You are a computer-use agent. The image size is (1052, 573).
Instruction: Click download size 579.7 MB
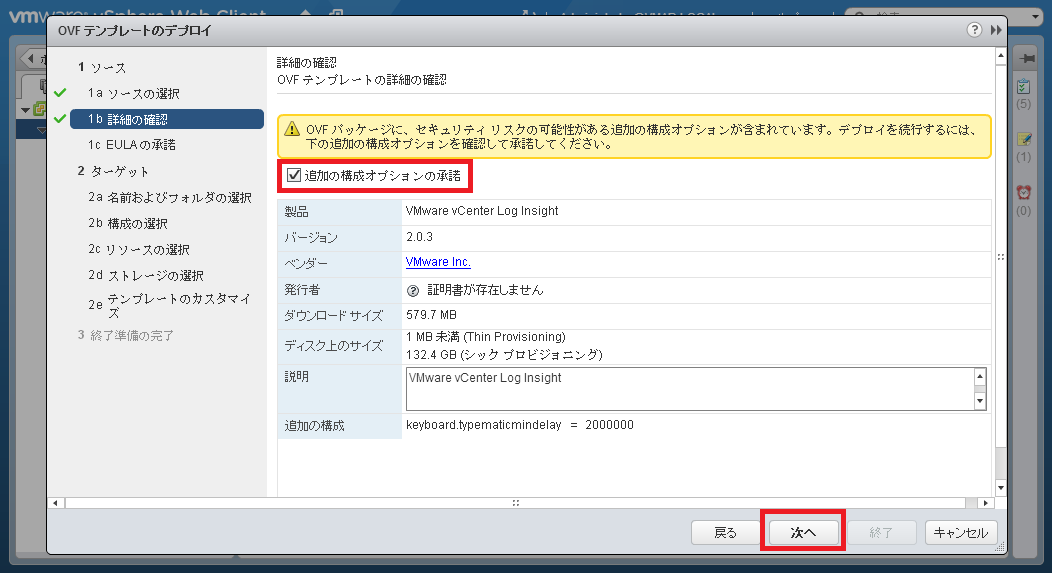point(431,315)
